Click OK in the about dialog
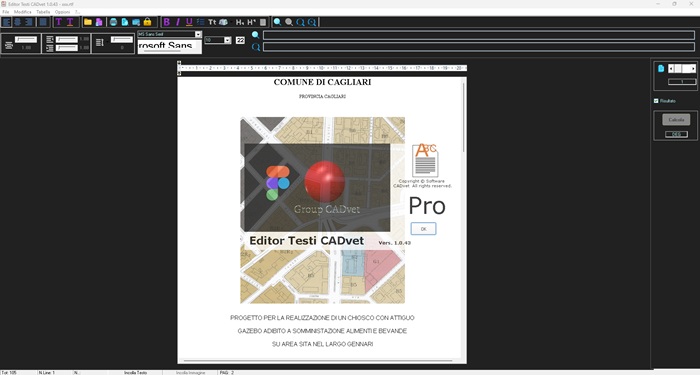 click(423, 229)
